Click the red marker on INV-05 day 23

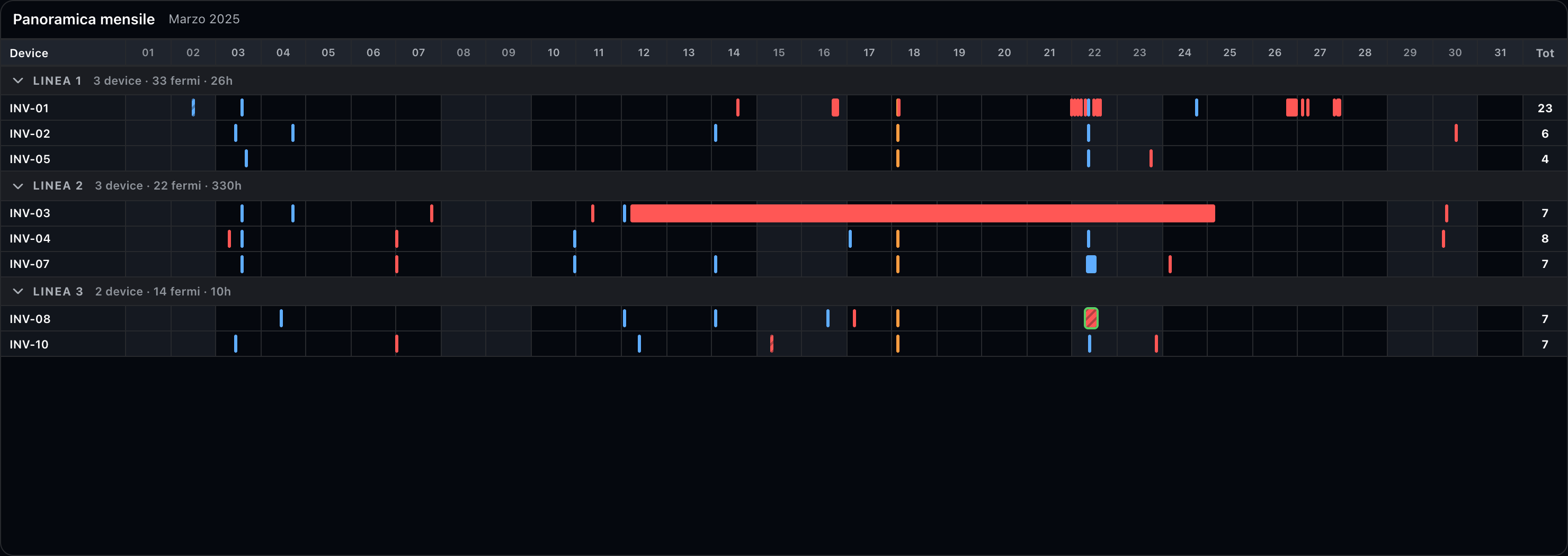click(x=1151, y=159)
